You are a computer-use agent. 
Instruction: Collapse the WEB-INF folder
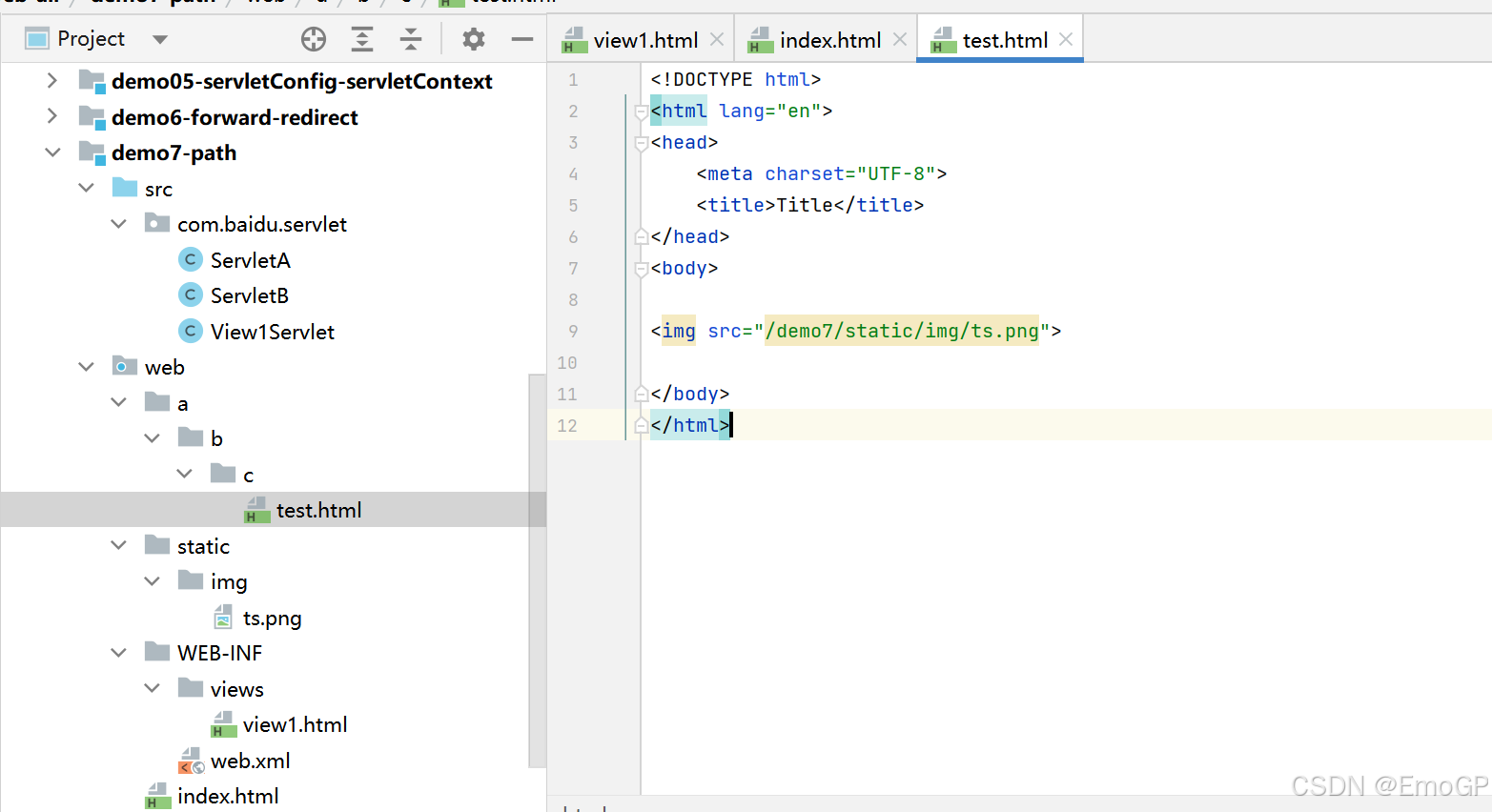119,653
